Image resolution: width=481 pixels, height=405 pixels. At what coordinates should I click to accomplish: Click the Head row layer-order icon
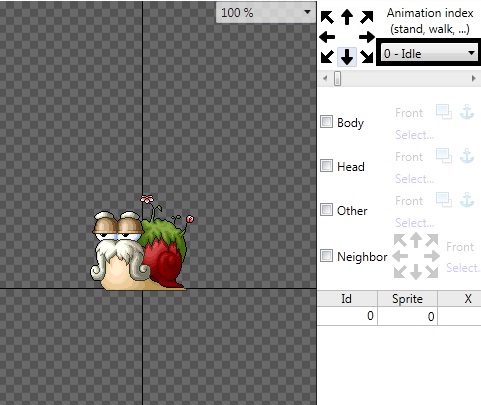(x=444, y=156)
